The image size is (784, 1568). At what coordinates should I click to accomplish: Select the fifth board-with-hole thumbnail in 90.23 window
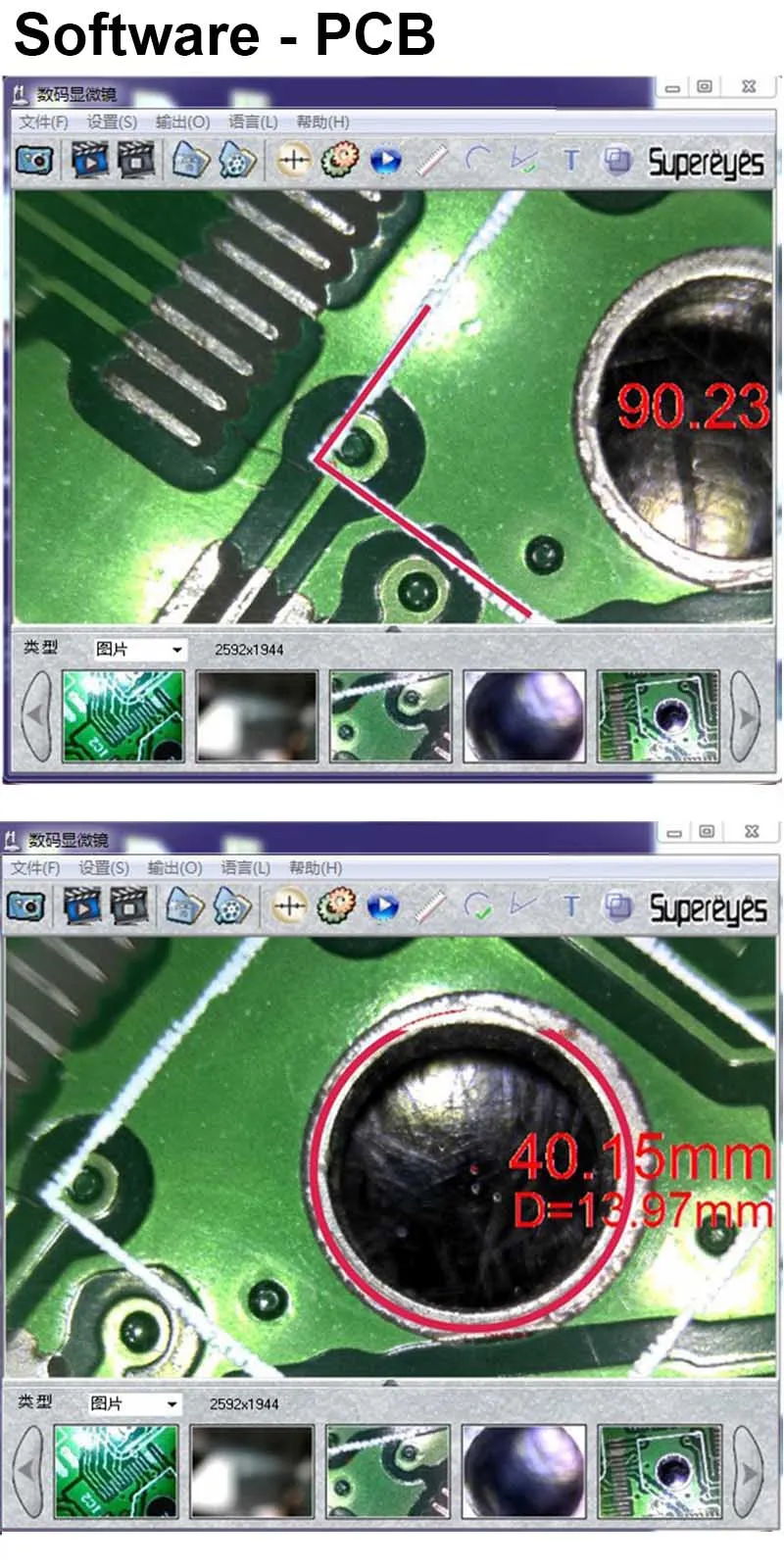[658, 716]
